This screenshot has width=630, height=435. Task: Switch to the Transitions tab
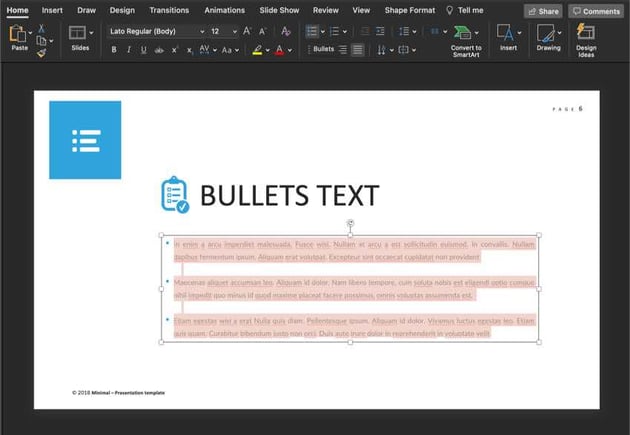point(168,10)
